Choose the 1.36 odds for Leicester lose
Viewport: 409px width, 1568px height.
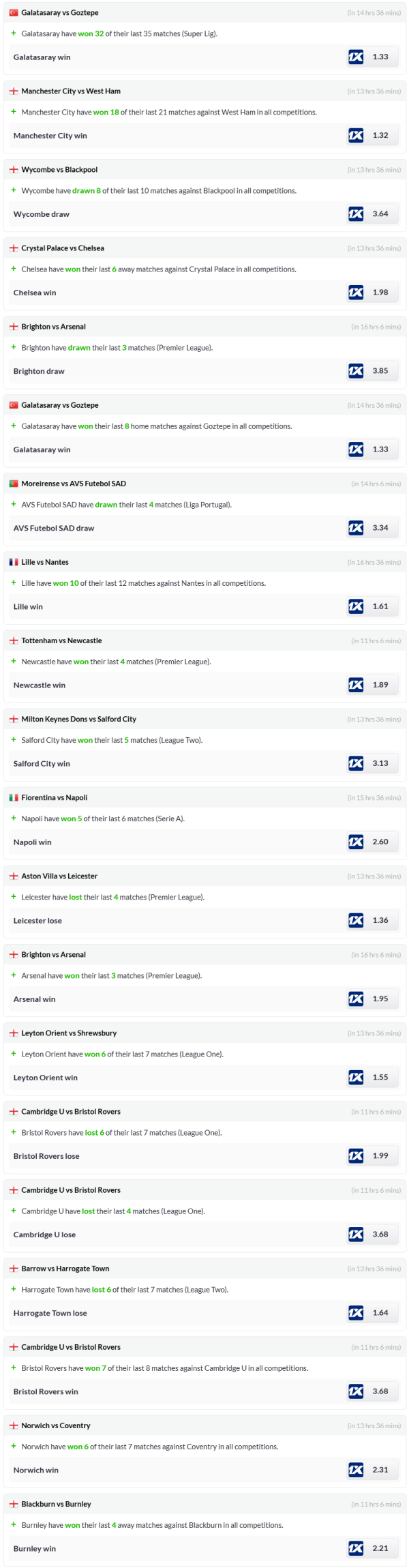point(380,920)
